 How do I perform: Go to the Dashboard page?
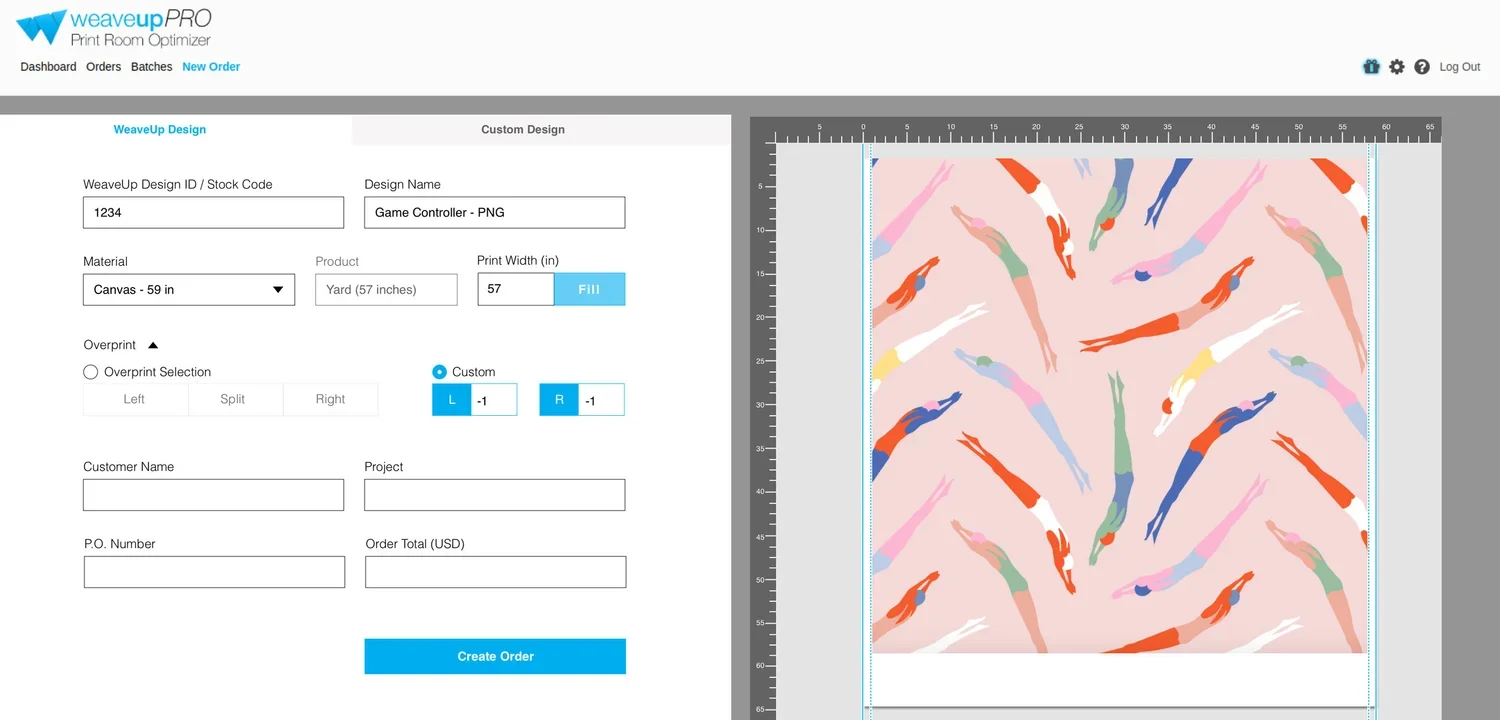48,66
